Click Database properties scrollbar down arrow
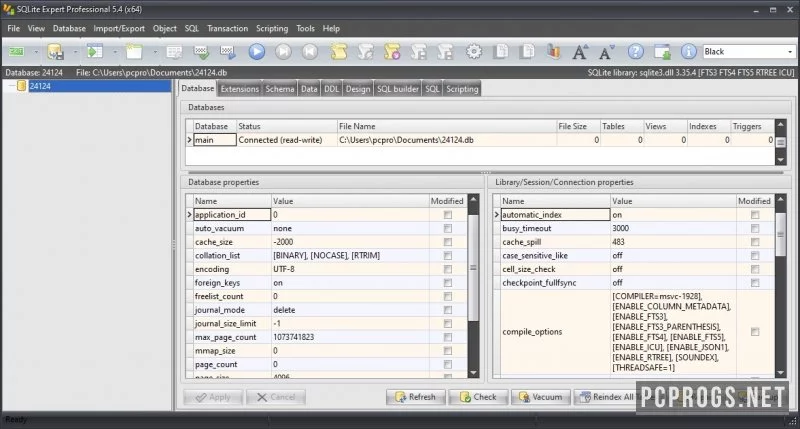This screenshot has height=429, width=800. tap(473, 373)
